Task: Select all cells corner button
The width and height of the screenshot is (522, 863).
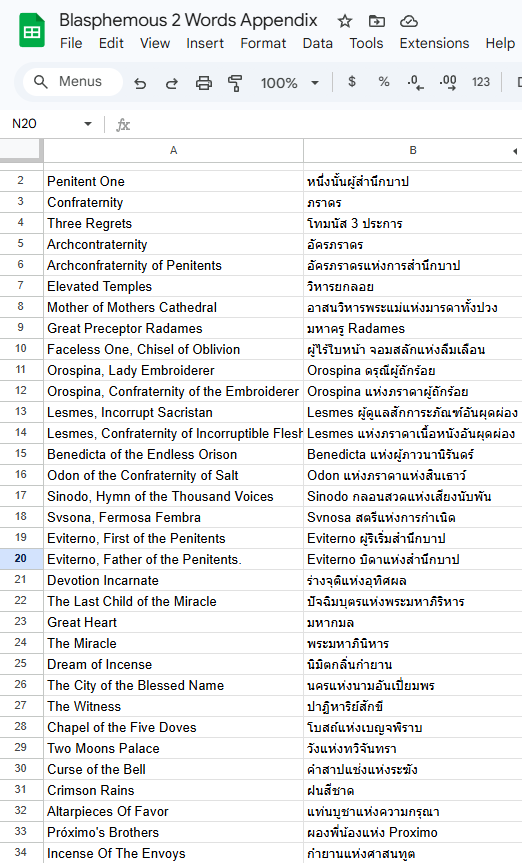Action: point(20,150)
